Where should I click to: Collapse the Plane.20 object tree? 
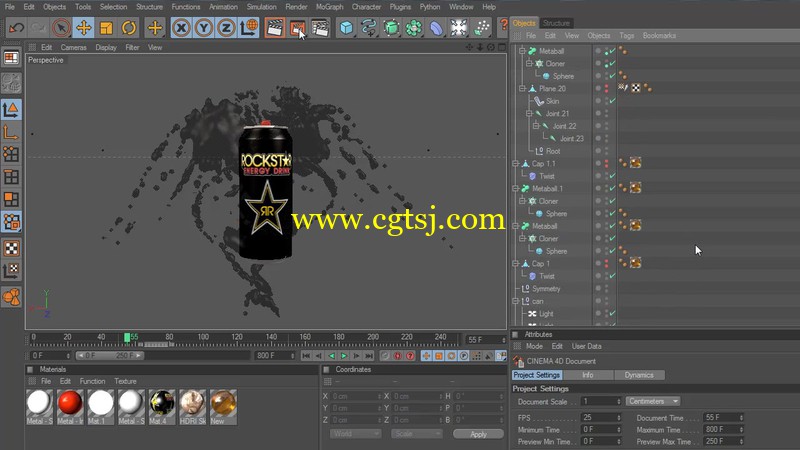click(522, 89)
